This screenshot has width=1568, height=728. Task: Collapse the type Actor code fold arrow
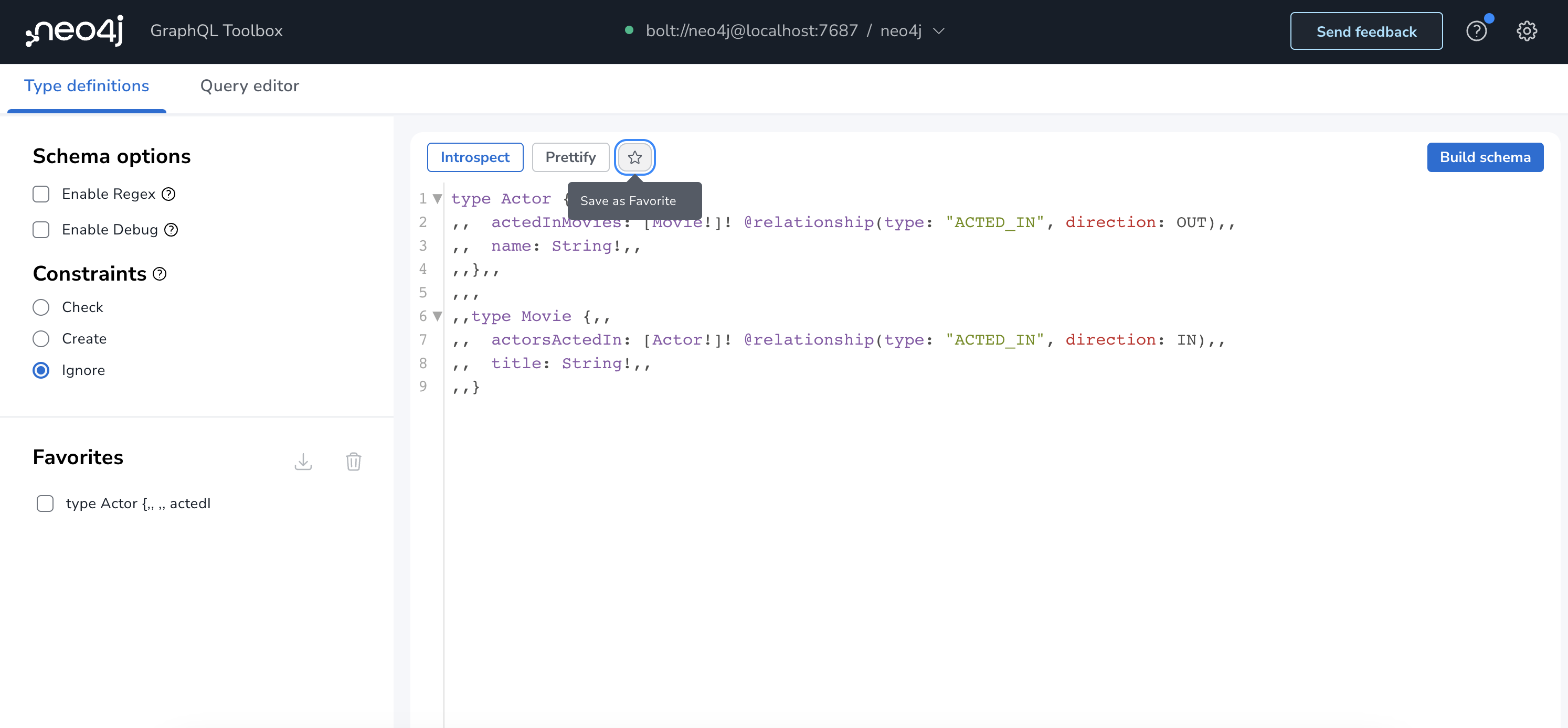[437, 199]
